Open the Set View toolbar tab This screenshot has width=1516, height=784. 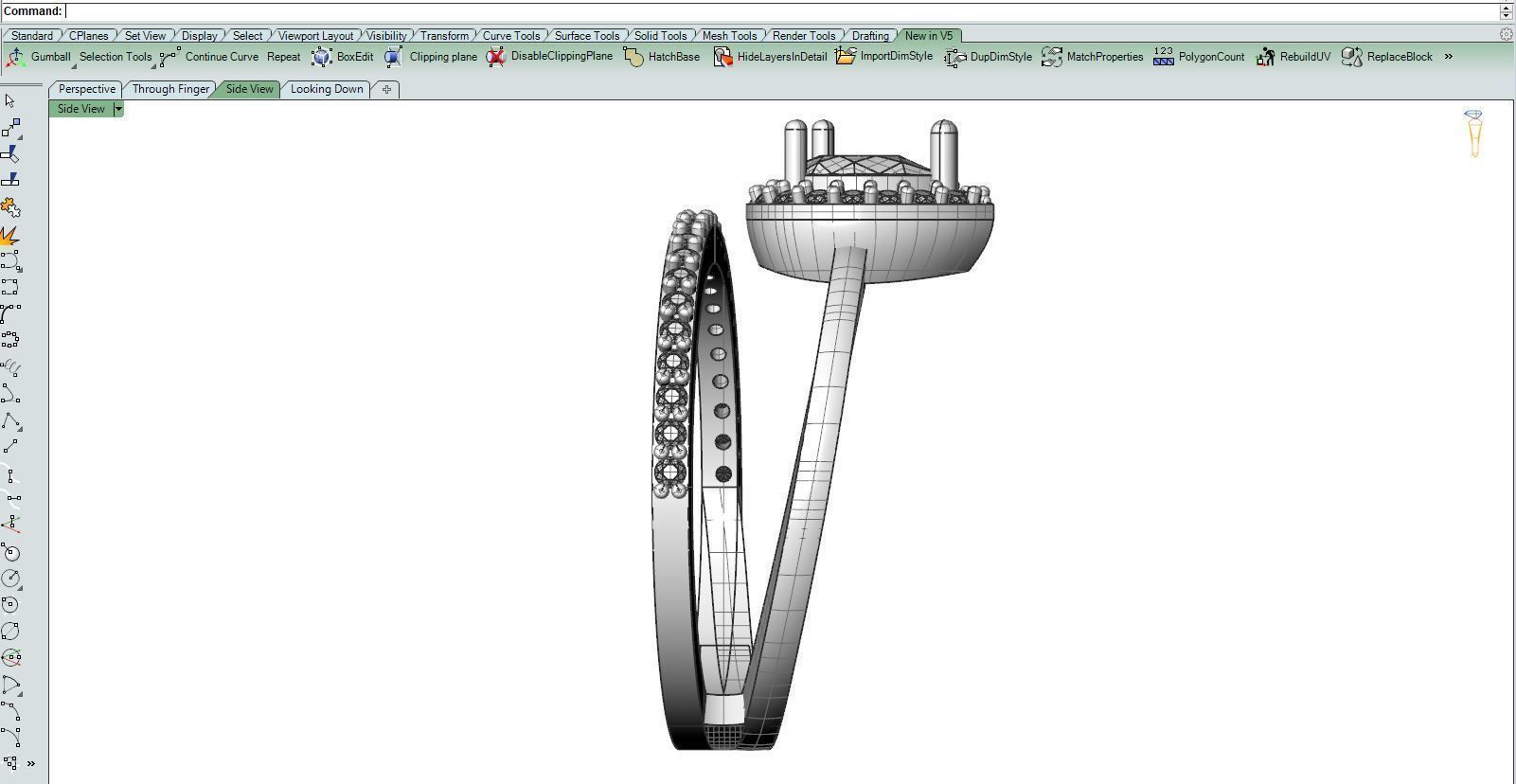click(x=145, y=36)
